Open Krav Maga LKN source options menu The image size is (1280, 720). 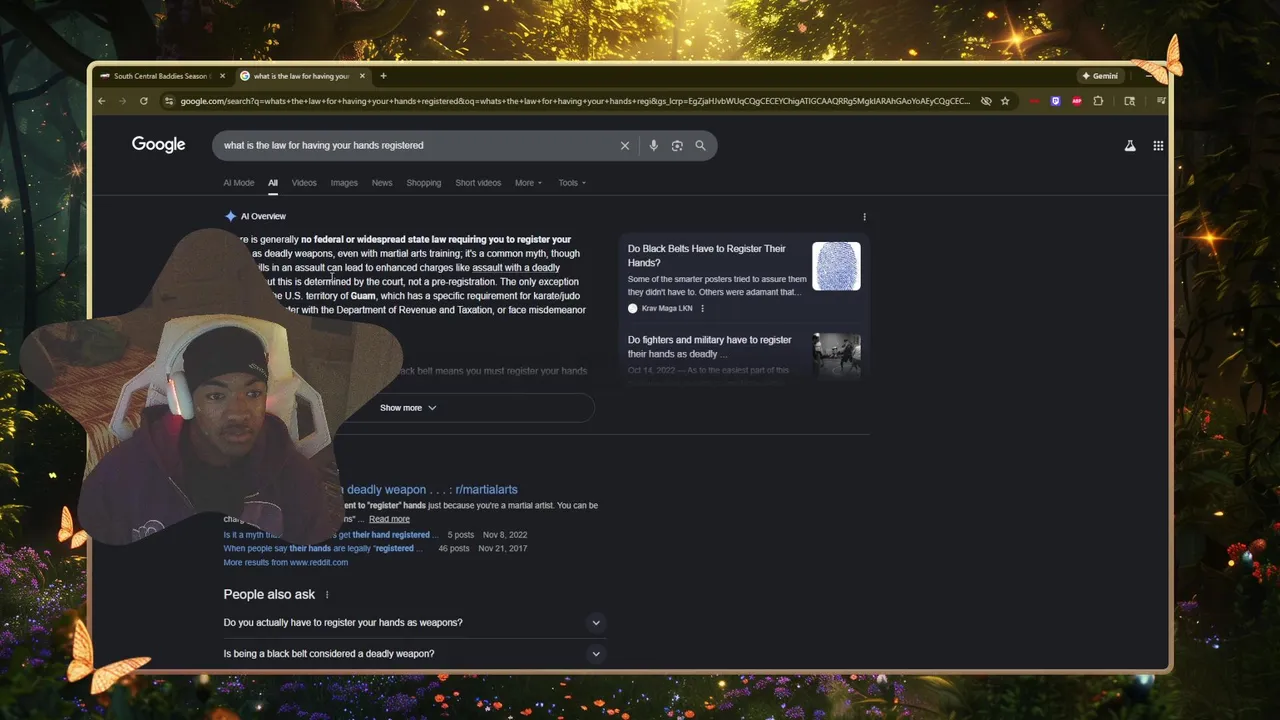click(x=702, y=309)
